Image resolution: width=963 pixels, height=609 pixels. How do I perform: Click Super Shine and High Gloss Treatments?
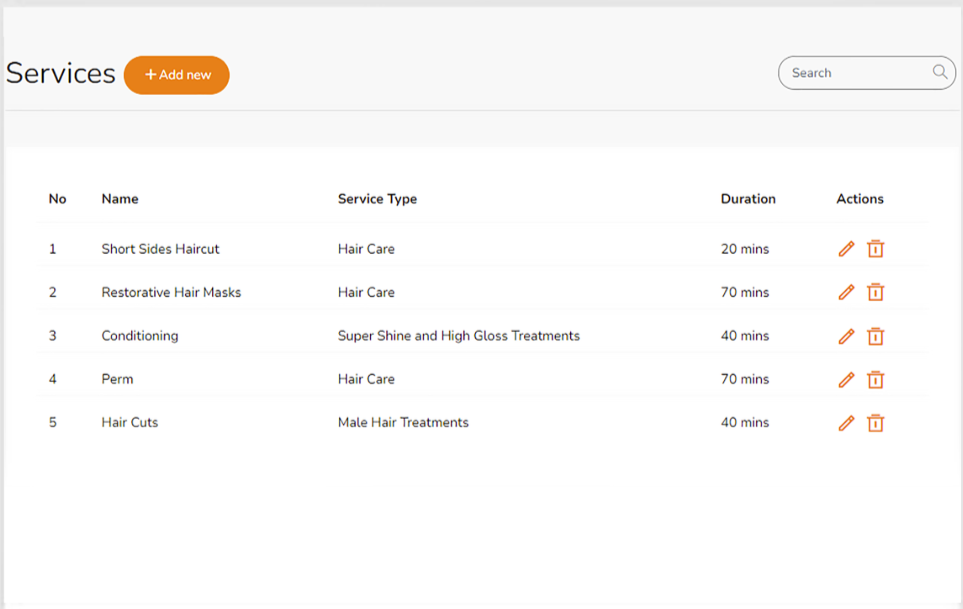(x=458, y=336)
